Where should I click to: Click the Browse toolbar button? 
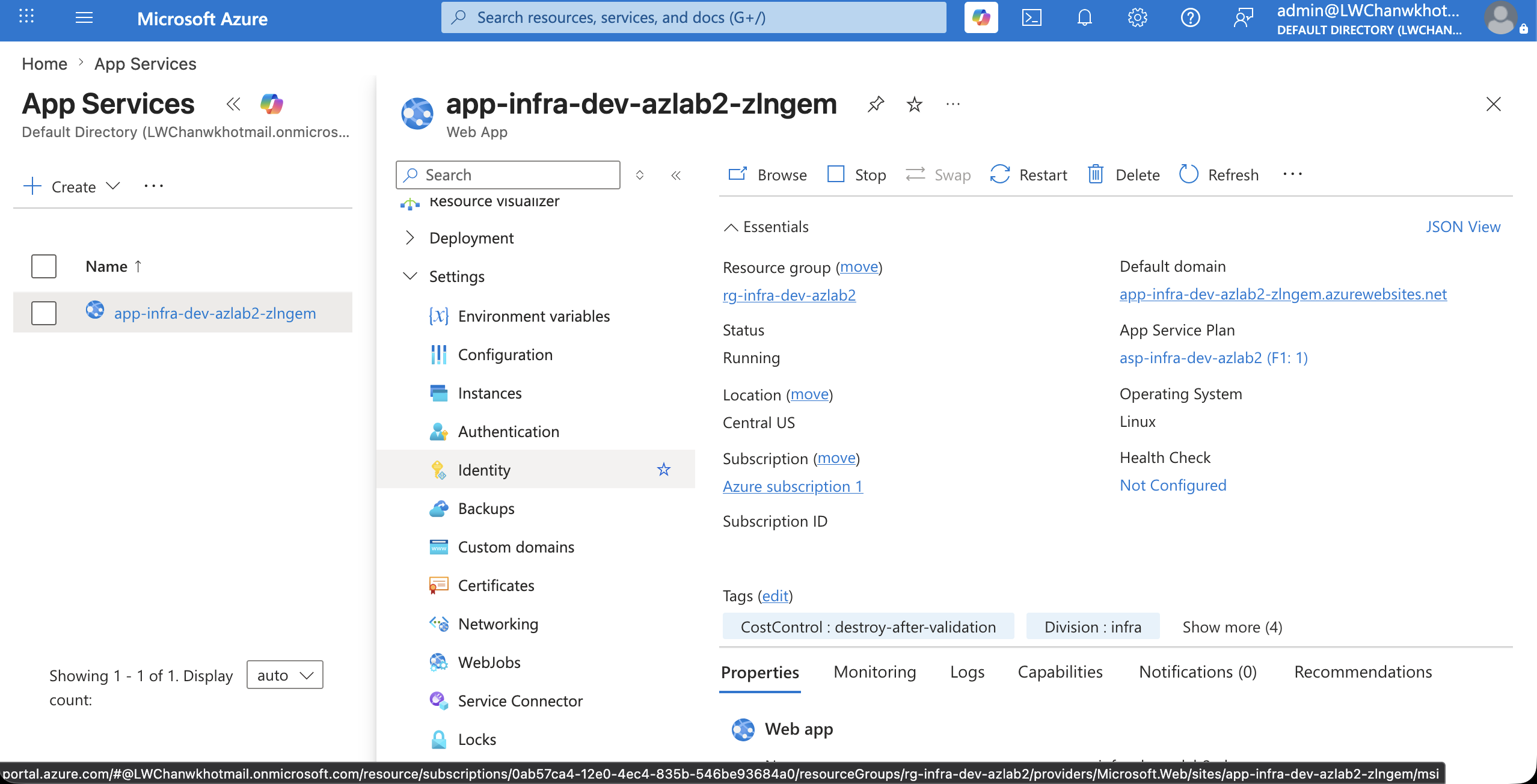coord(767,175)
